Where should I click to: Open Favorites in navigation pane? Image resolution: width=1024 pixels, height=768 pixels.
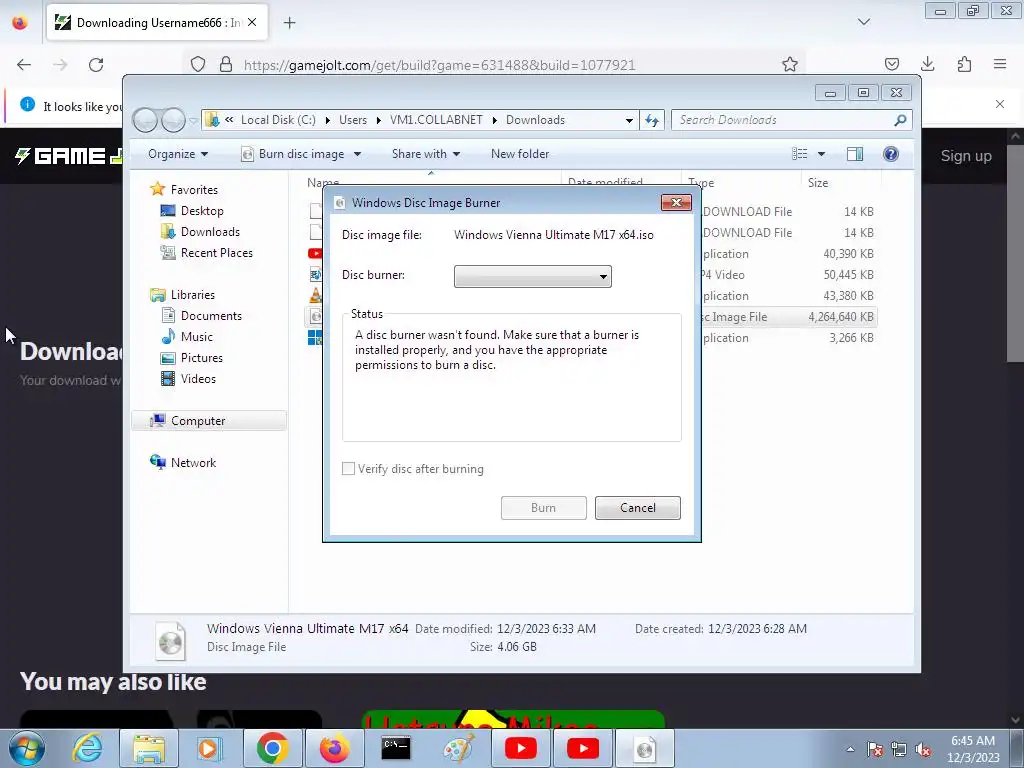click(194, 189)
